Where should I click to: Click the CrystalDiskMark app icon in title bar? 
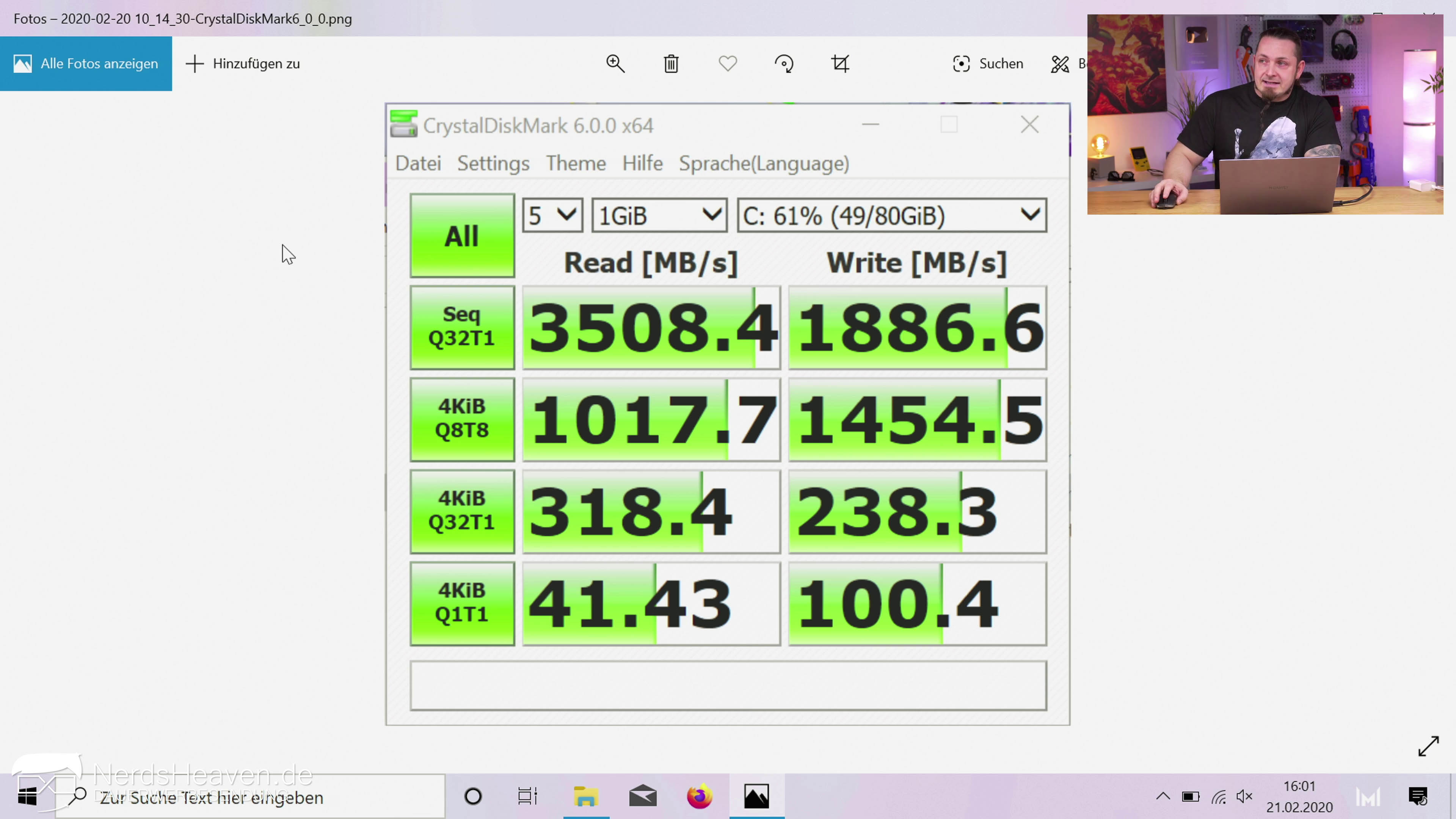[403, 124]
